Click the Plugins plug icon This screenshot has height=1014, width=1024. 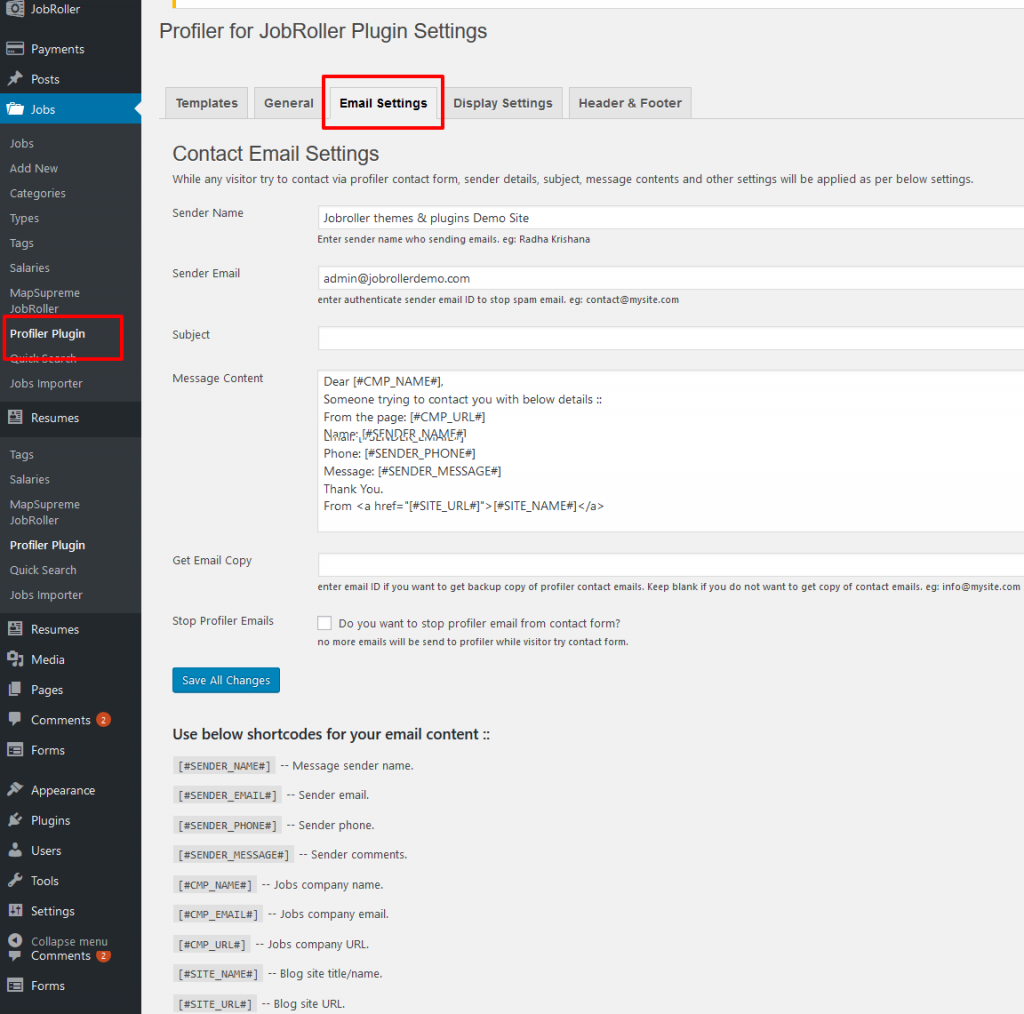pyautogui.click(x=15, y=820)
